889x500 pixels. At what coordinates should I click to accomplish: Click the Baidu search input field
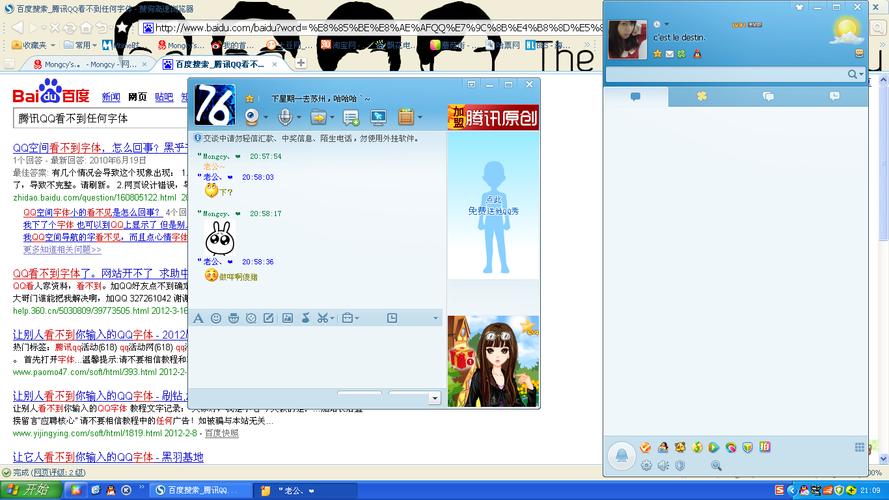100,118
